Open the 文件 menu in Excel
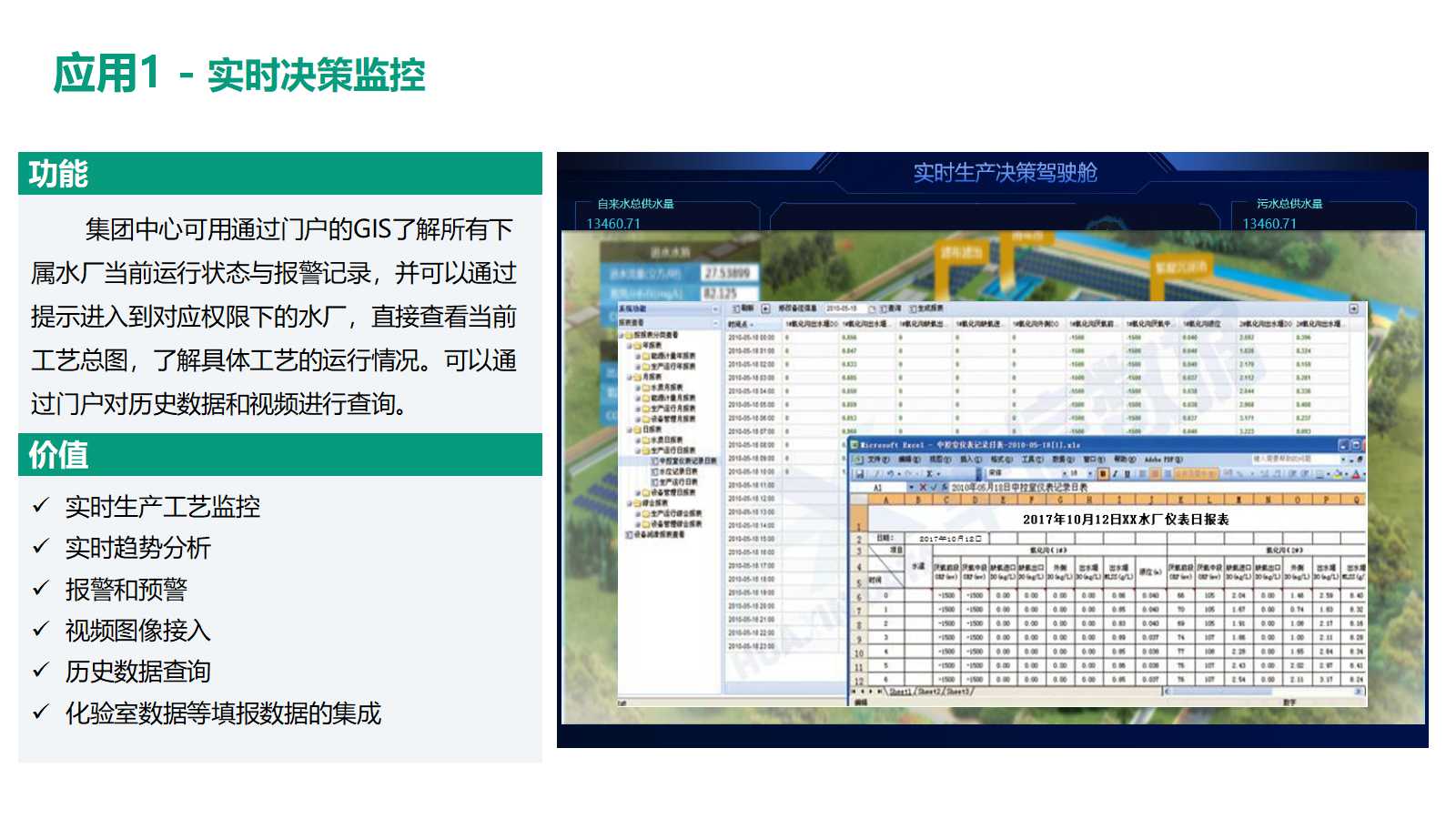 878,460
